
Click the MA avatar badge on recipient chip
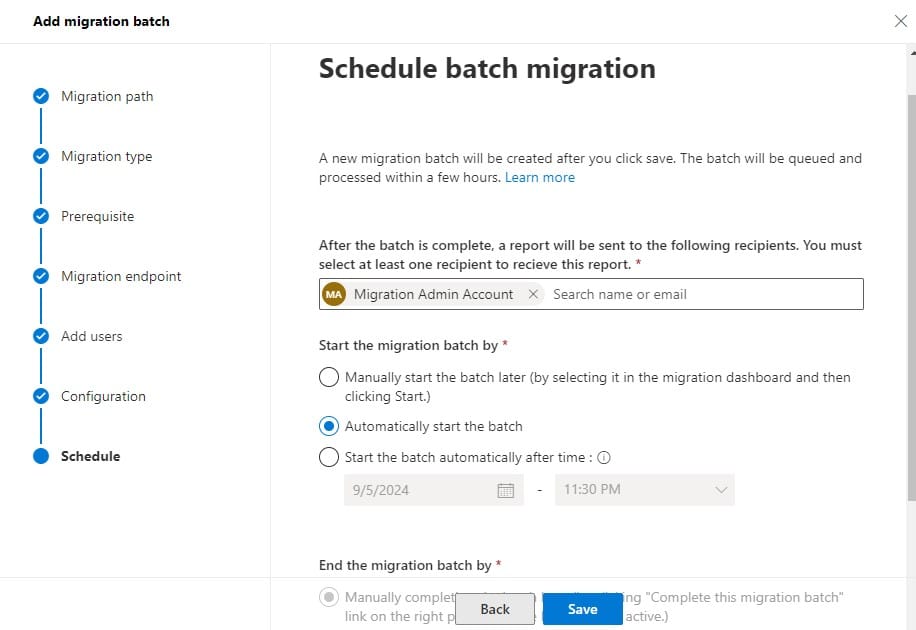click(x=334, y=294)
